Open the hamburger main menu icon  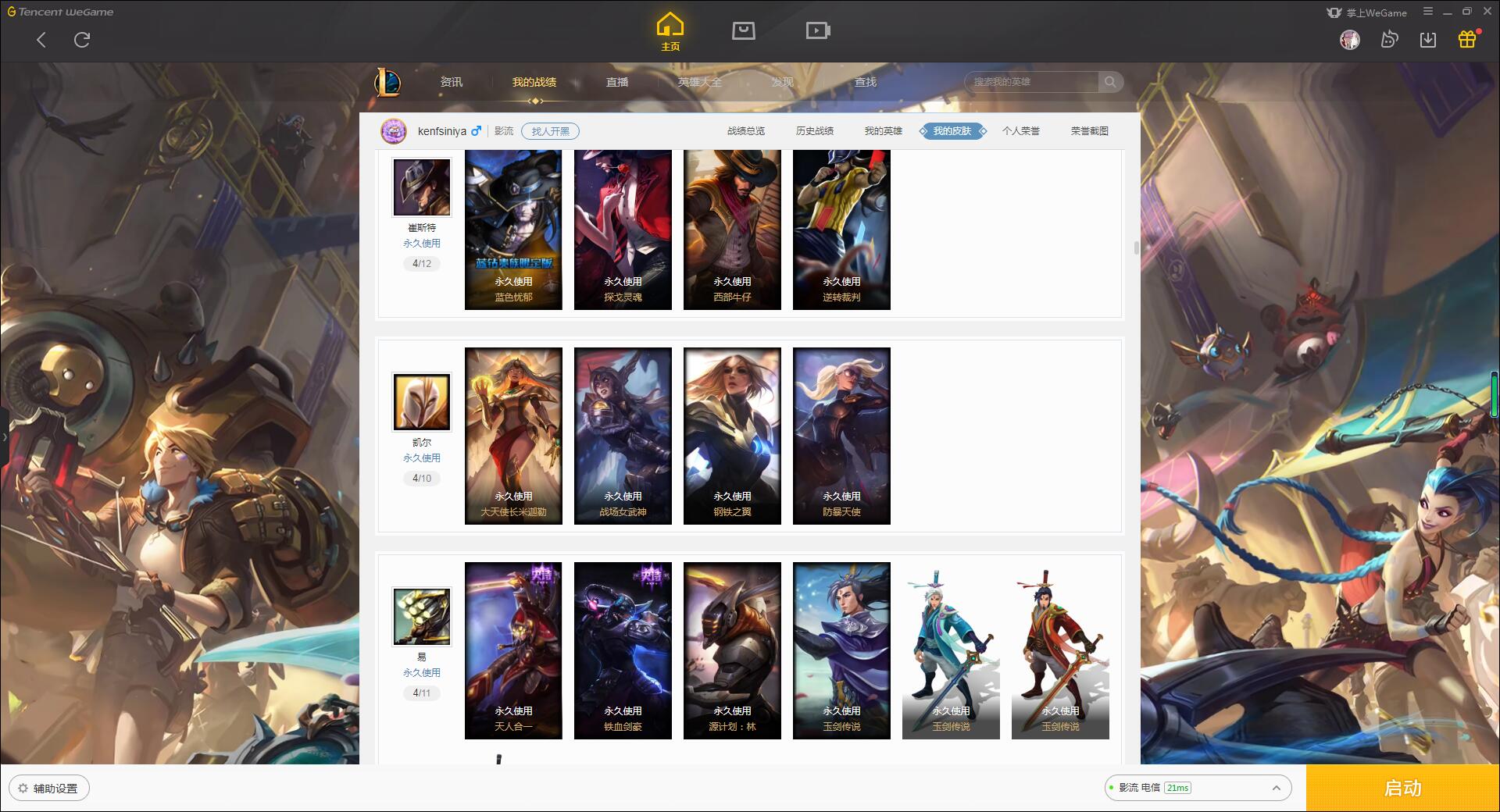[1428, 12]
